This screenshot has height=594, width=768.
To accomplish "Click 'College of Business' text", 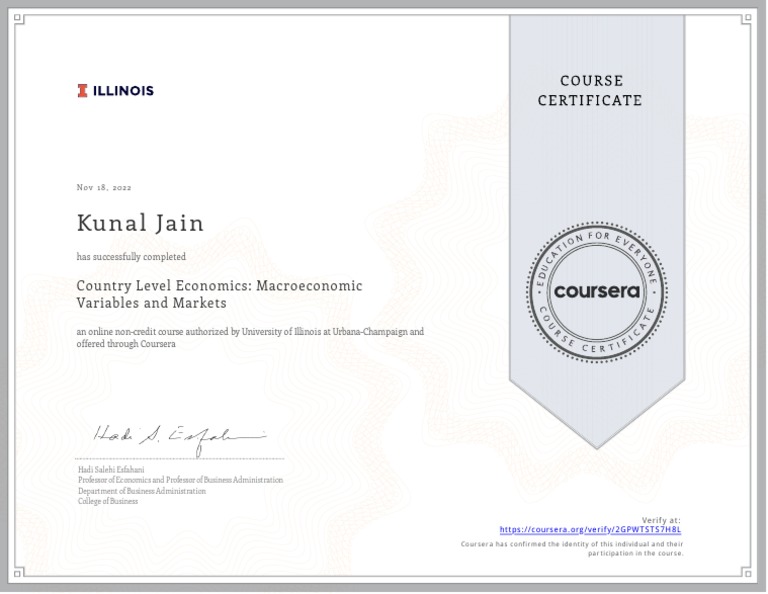I will 108,501.
